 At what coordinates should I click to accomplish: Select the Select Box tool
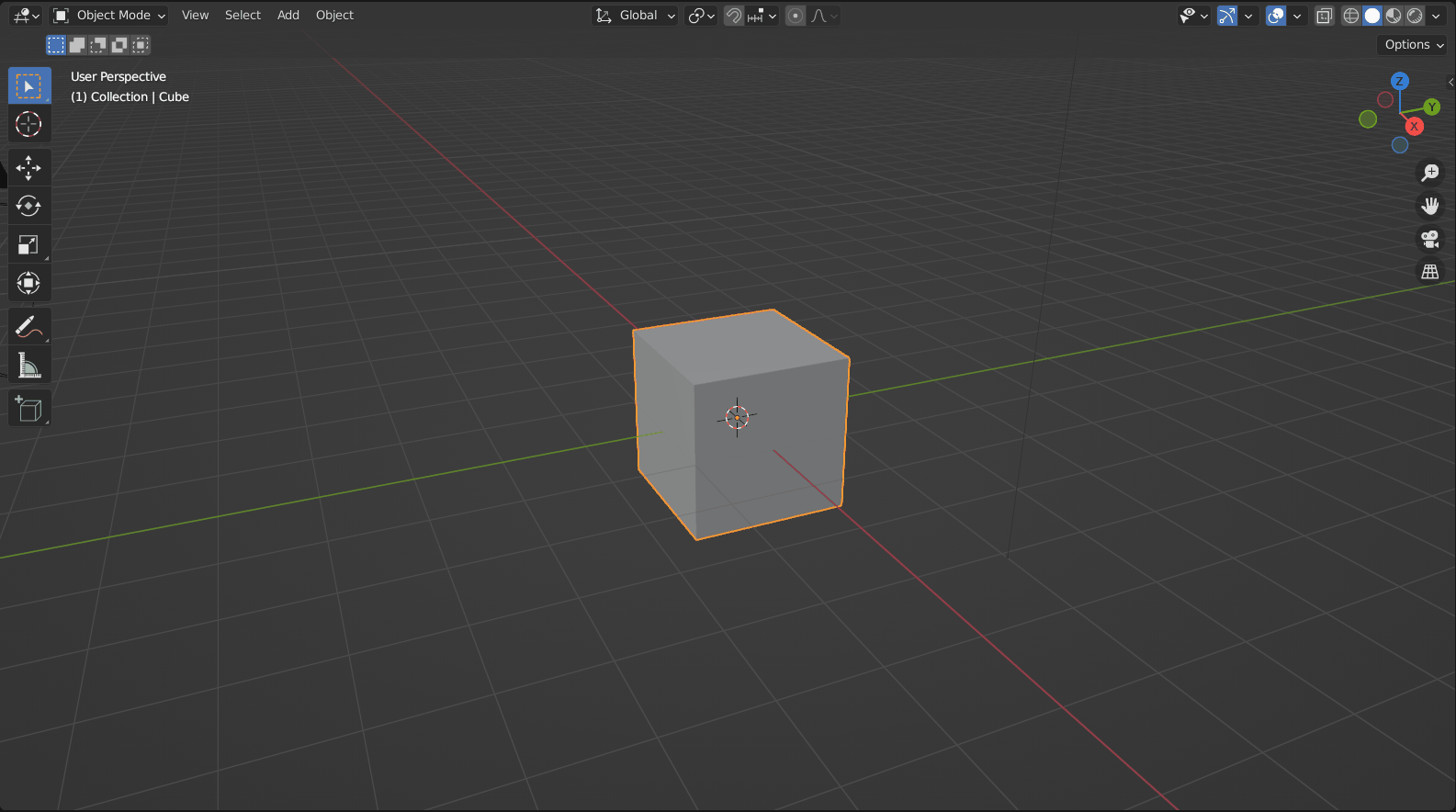(29, 85)
